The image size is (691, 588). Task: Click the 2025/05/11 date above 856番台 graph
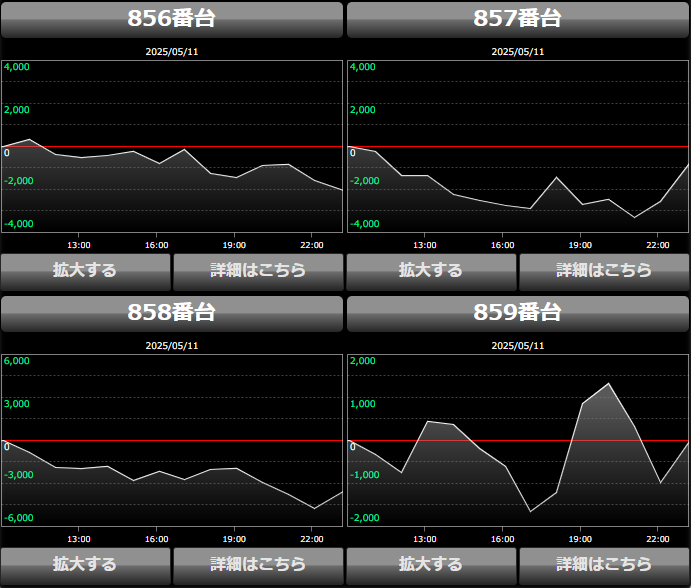172,52
